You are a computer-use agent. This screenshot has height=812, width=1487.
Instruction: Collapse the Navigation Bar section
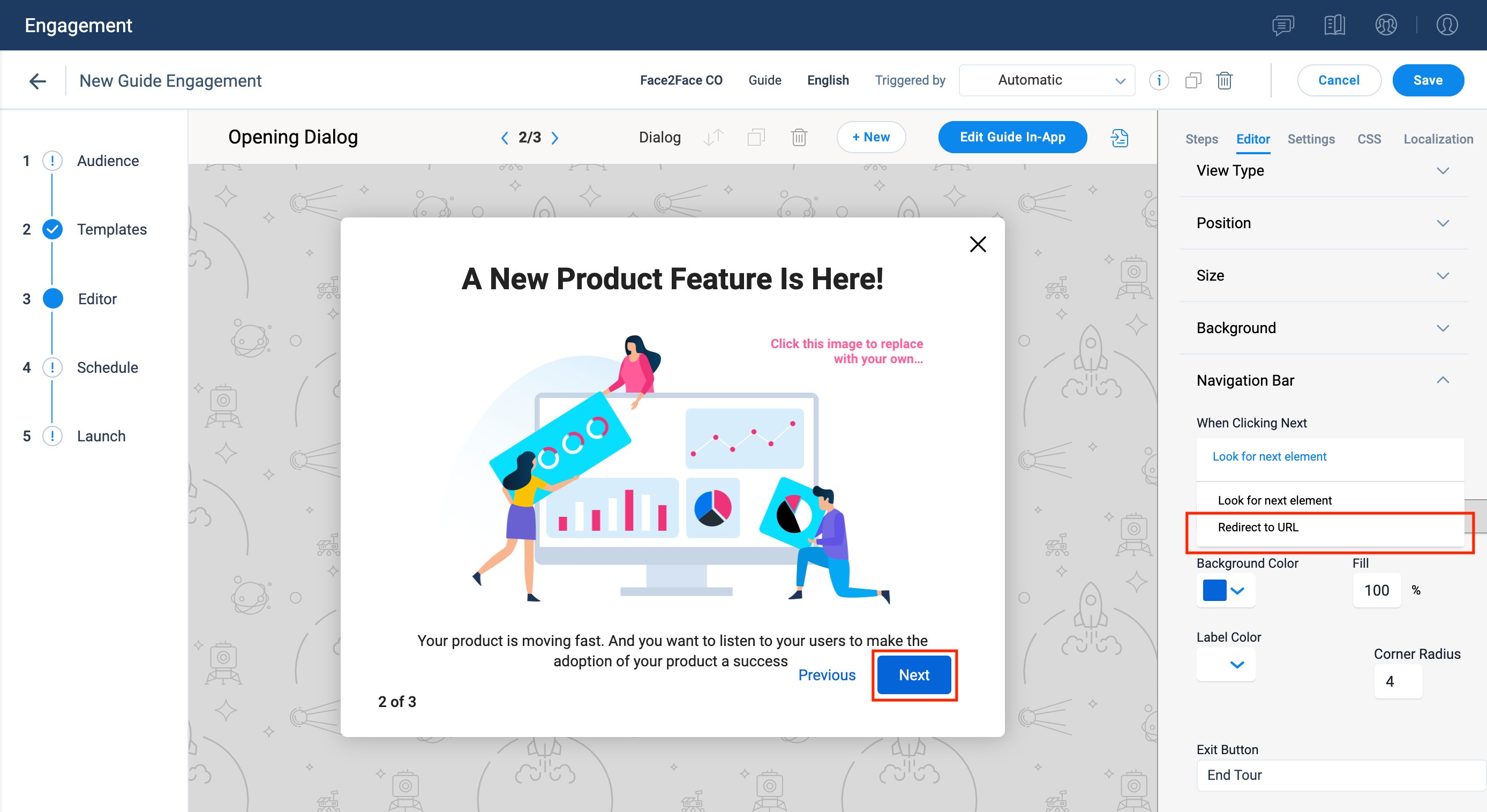click(x=1323, y=380)
